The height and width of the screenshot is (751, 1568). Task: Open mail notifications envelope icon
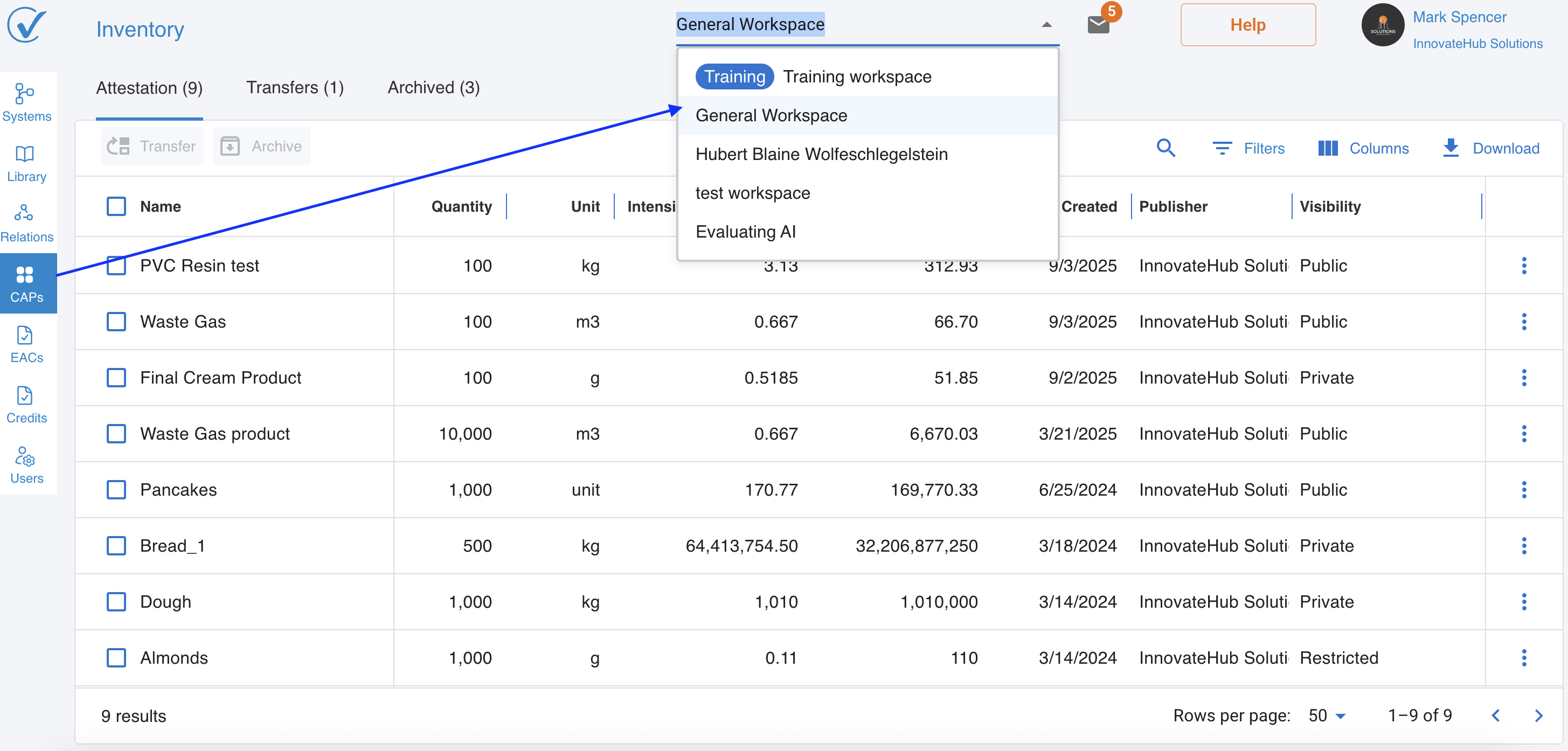pos(1098,25)
